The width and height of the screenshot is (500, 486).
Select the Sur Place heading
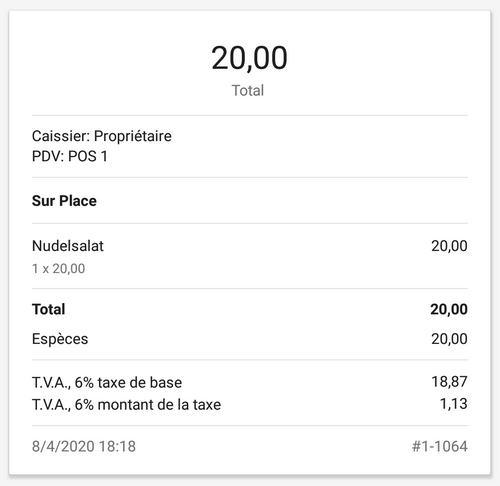pos(64,201)
